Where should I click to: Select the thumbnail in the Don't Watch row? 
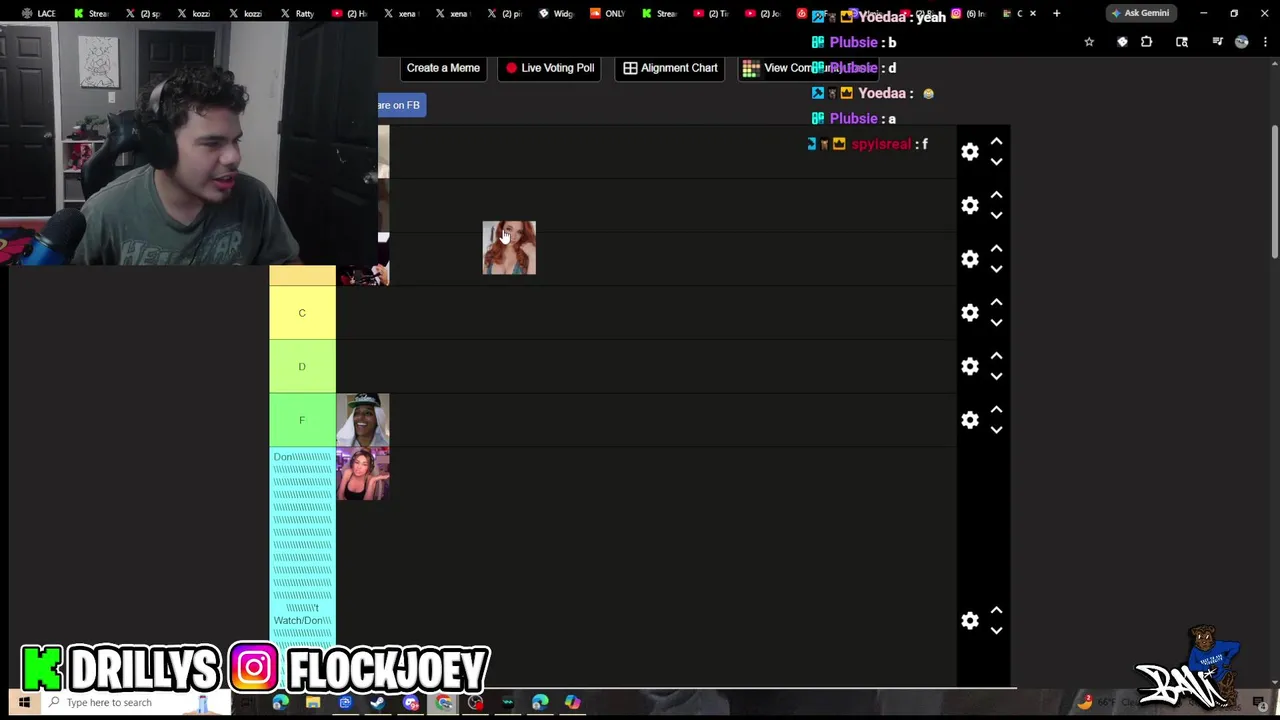click(362, 474)
